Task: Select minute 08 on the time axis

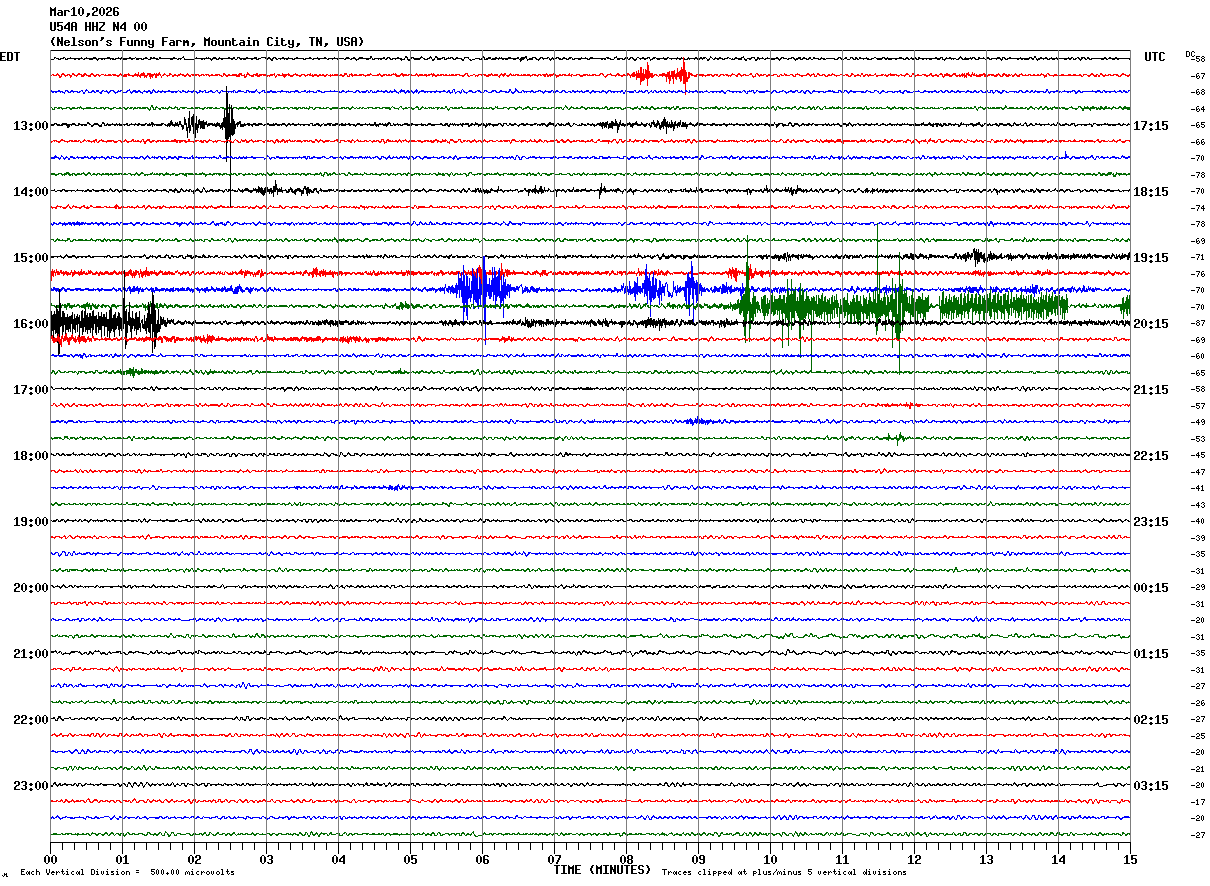Action: [626, 859]
